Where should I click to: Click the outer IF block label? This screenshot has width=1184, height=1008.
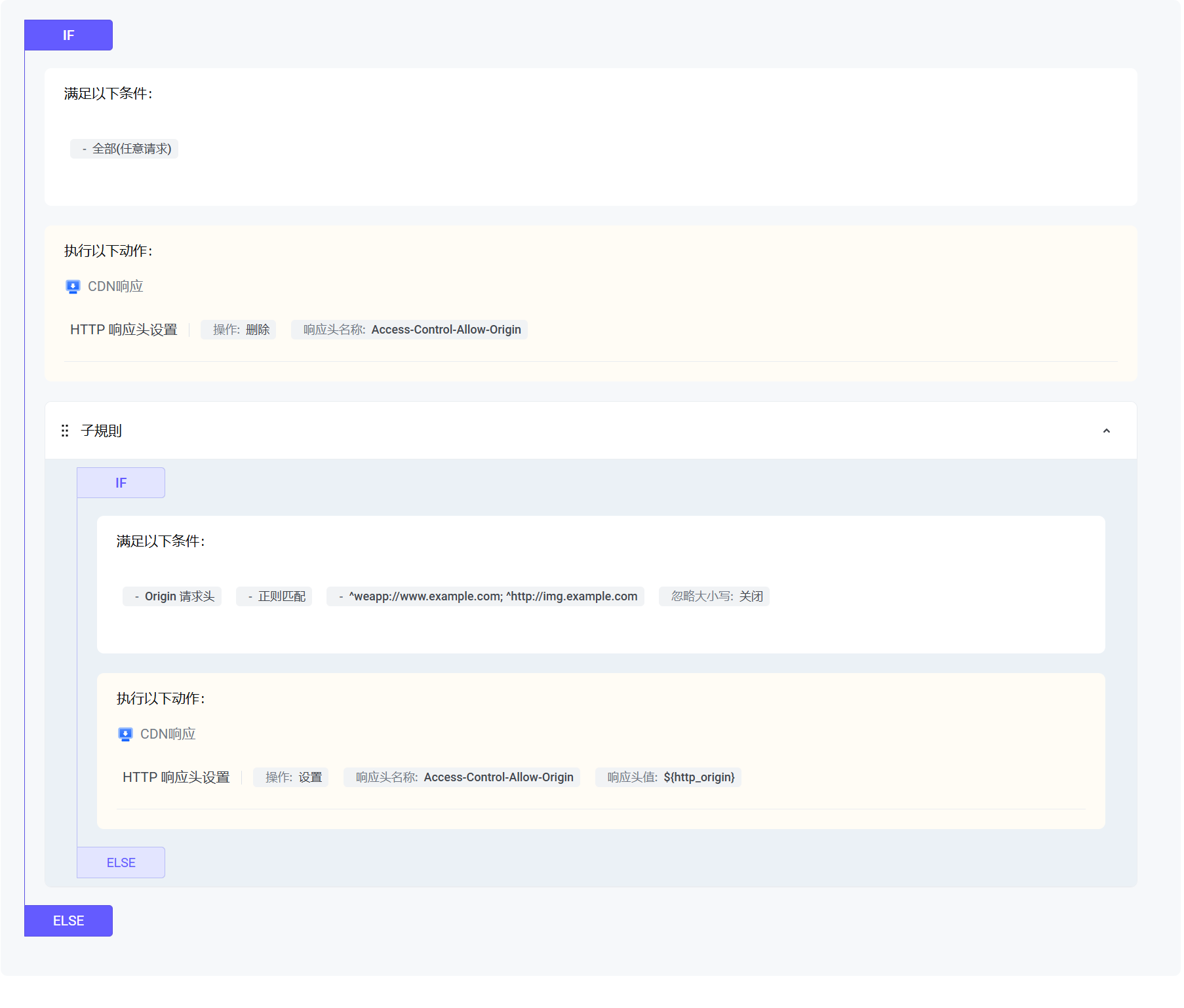(68, 35)
